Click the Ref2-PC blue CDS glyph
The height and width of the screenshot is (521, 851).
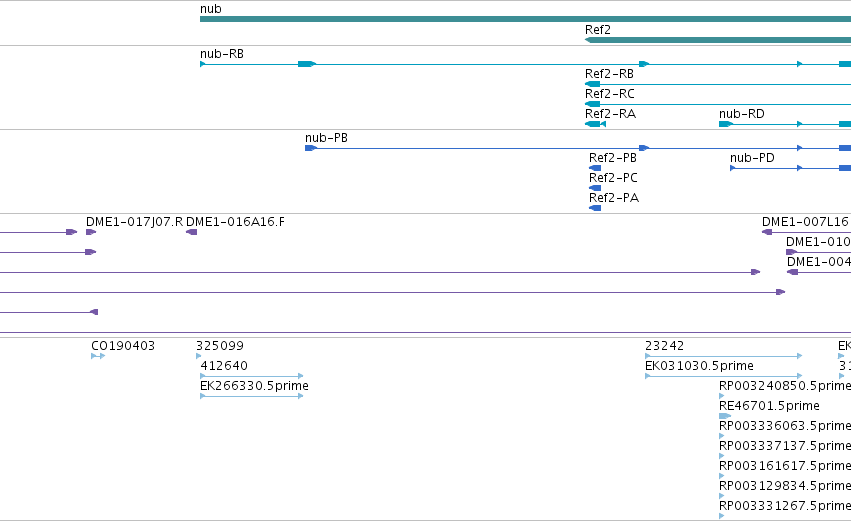click(595, 188)
